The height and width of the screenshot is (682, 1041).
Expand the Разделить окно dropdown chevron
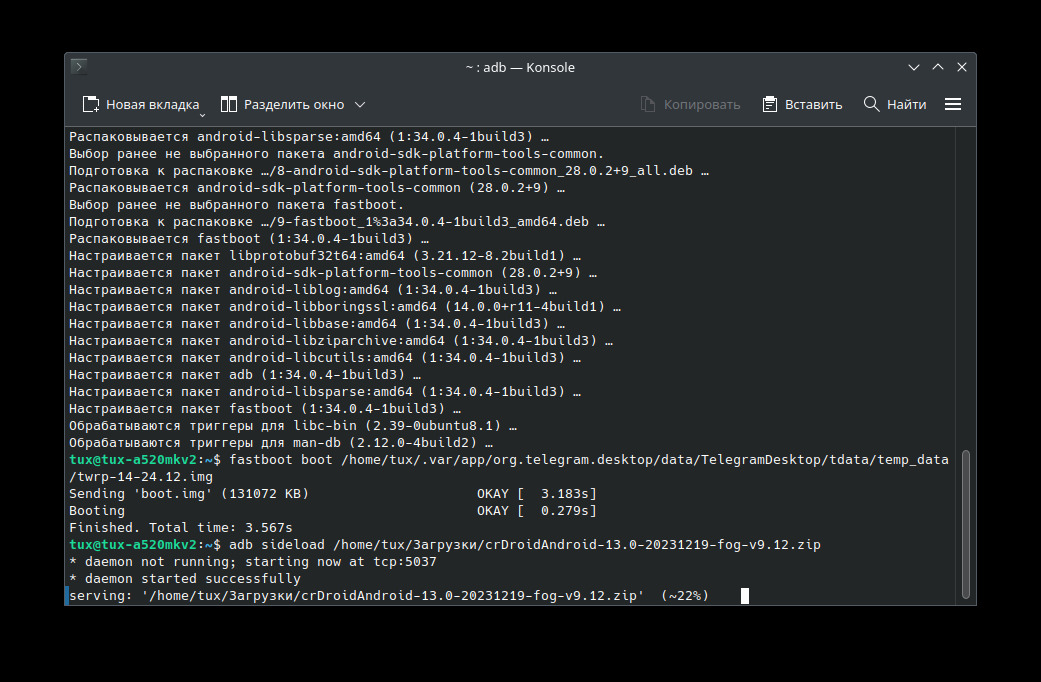(x=360, y=104)
